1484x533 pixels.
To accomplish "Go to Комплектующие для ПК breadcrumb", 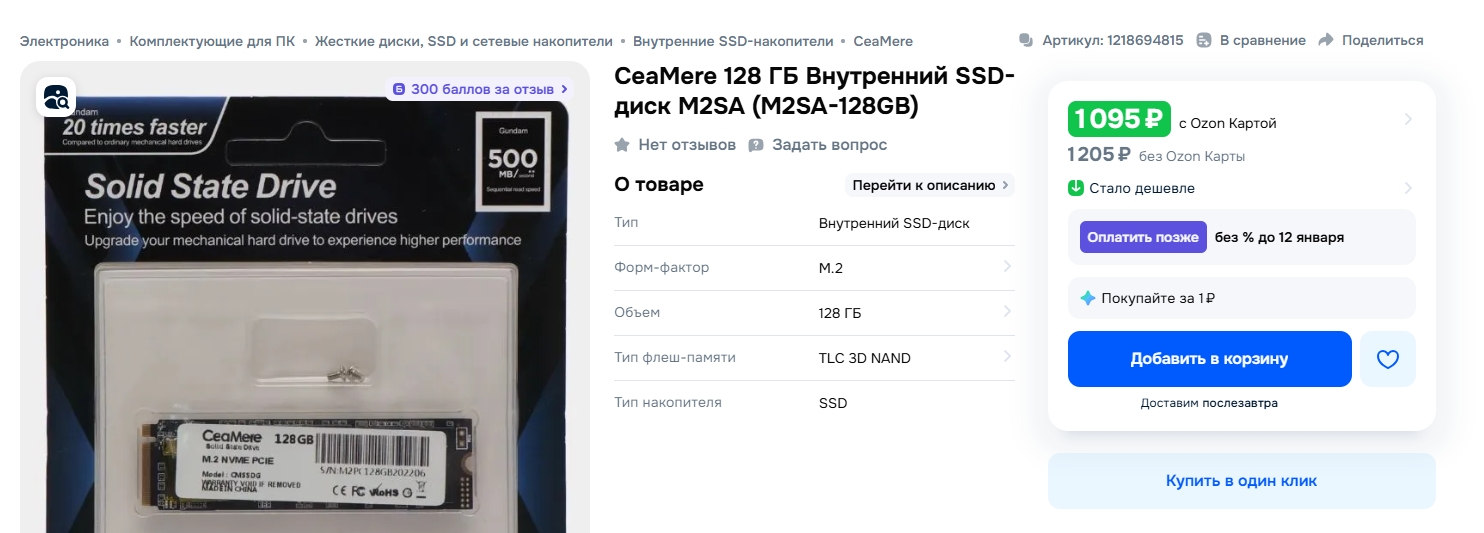I will tap(212, 41).
